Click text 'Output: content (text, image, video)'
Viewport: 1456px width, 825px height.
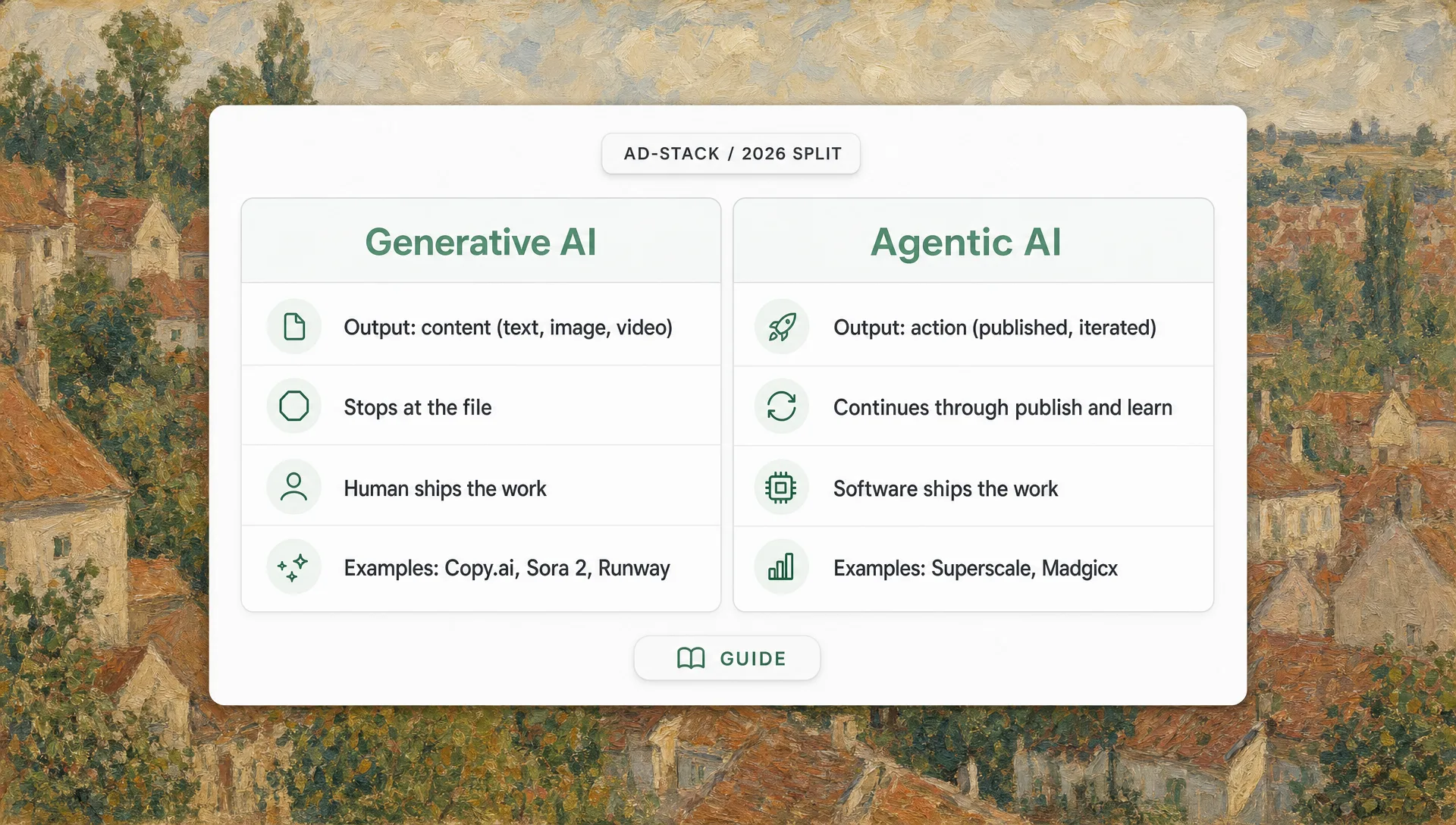tap(508, 328)
